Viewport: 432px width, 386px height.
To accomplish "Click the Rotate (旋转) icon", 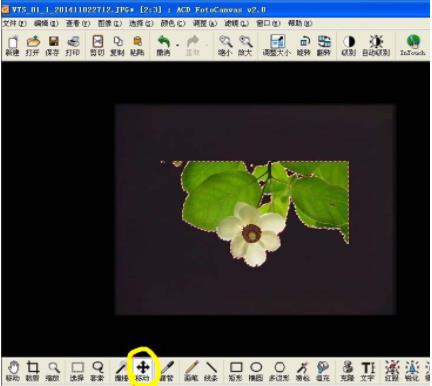I will click(304, 42).
